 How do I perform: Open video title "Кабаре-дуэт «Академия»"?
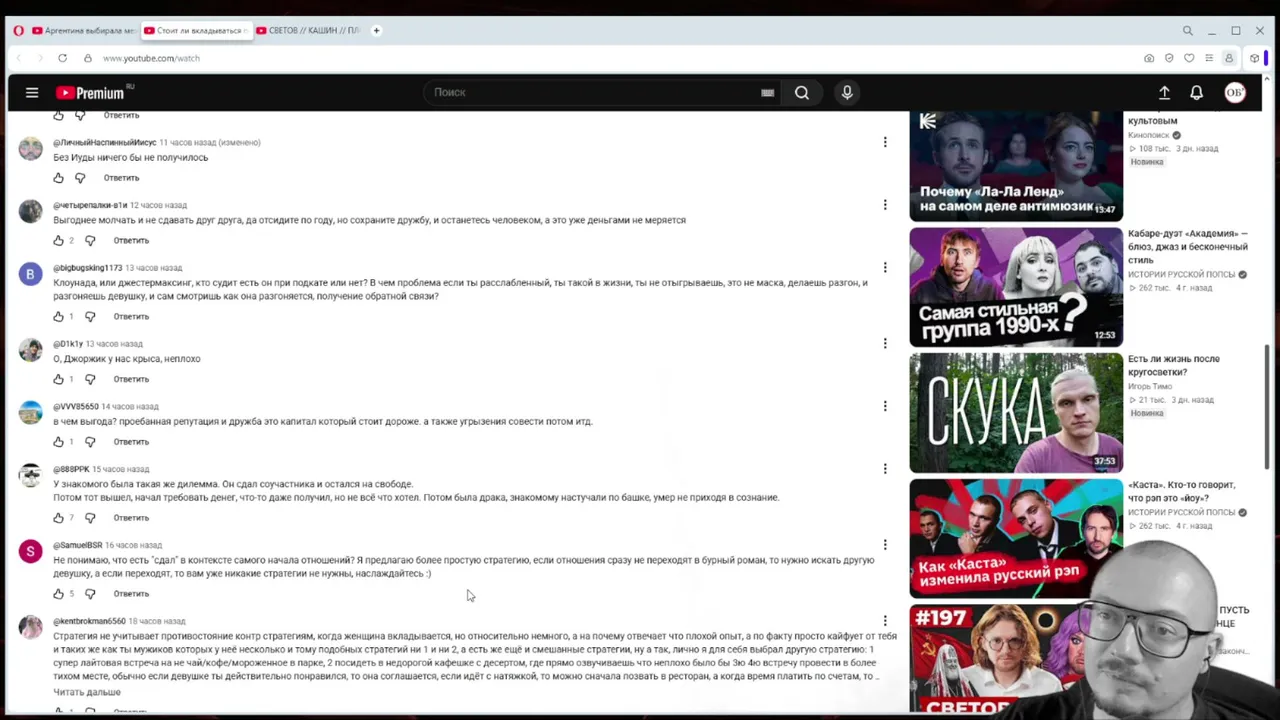1188,247
